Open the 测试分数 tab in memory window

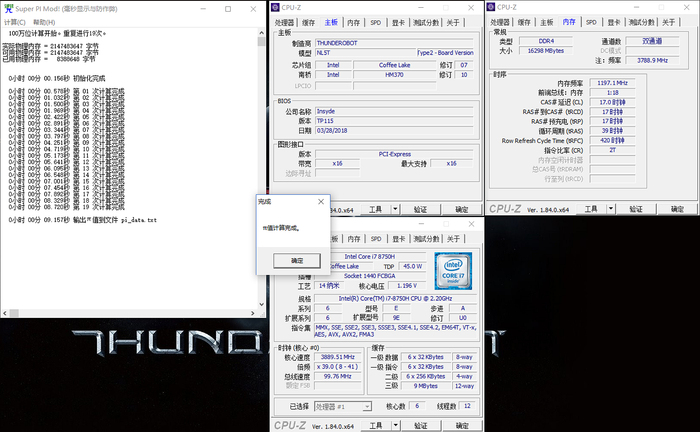point(642,22)
